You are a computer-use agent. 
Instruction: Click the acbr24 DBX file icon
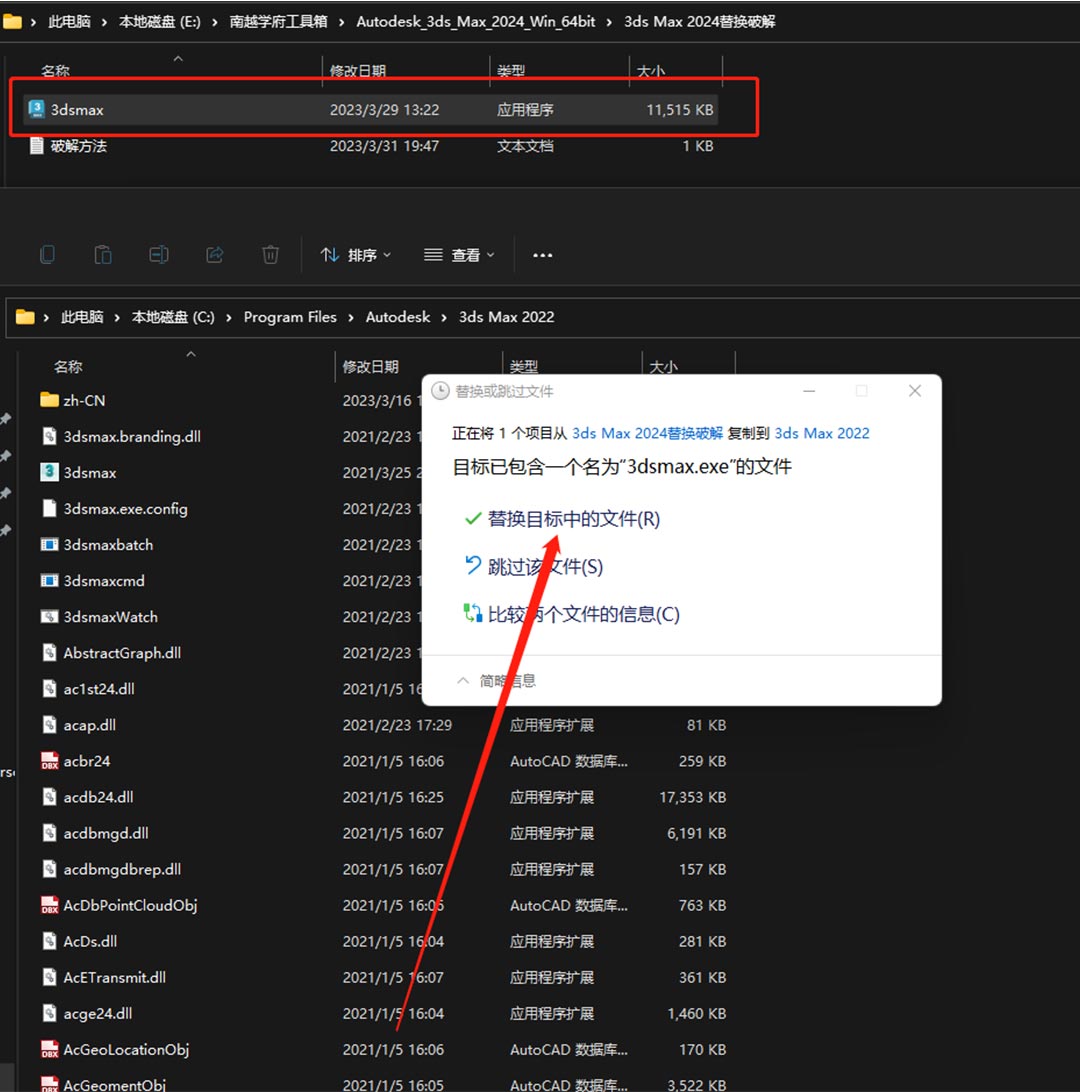pos(50,761)
